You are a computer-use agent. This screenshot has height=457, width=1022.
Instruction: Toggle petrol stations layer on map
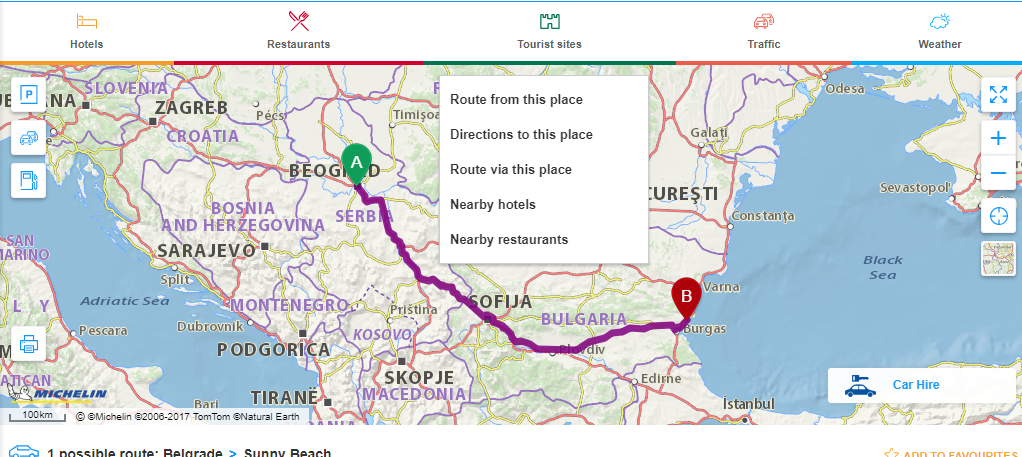(28, 181)
